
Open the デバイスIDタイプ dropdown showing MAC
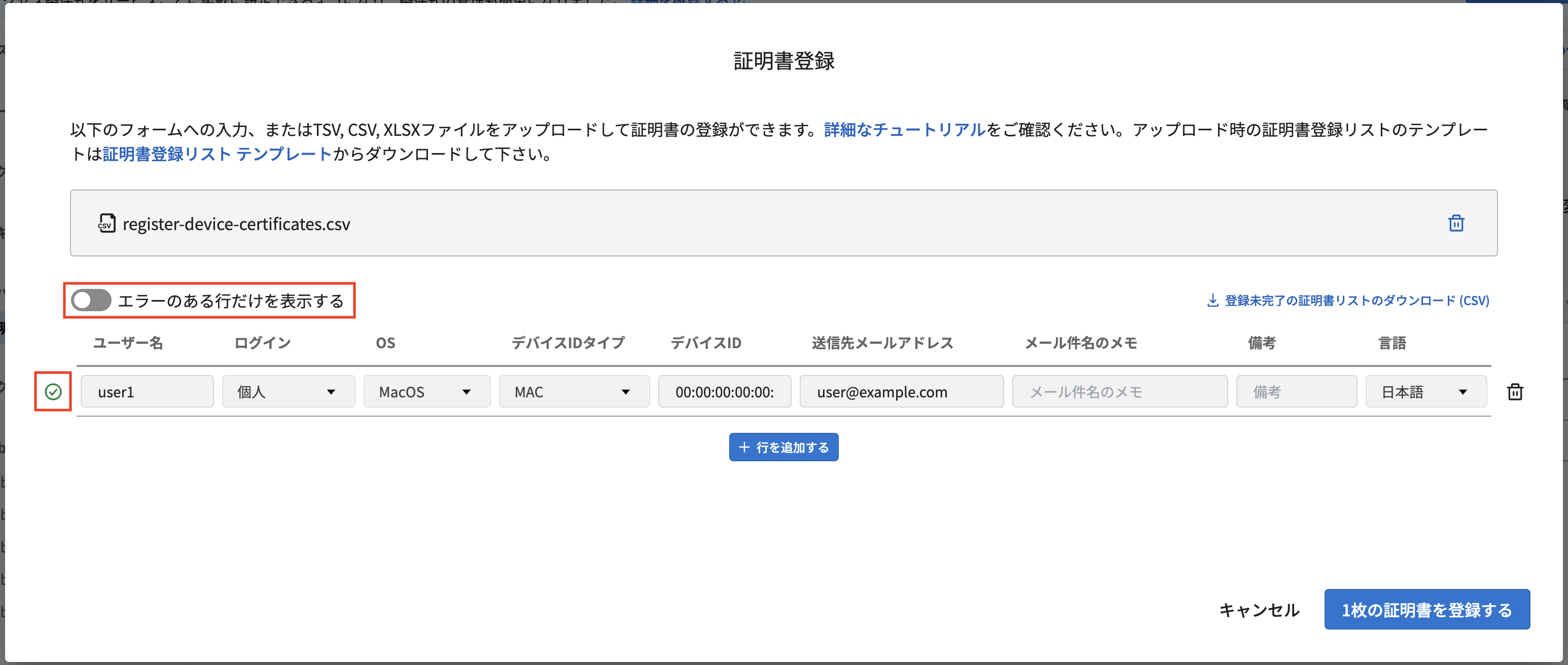click(x=574, y=392)
